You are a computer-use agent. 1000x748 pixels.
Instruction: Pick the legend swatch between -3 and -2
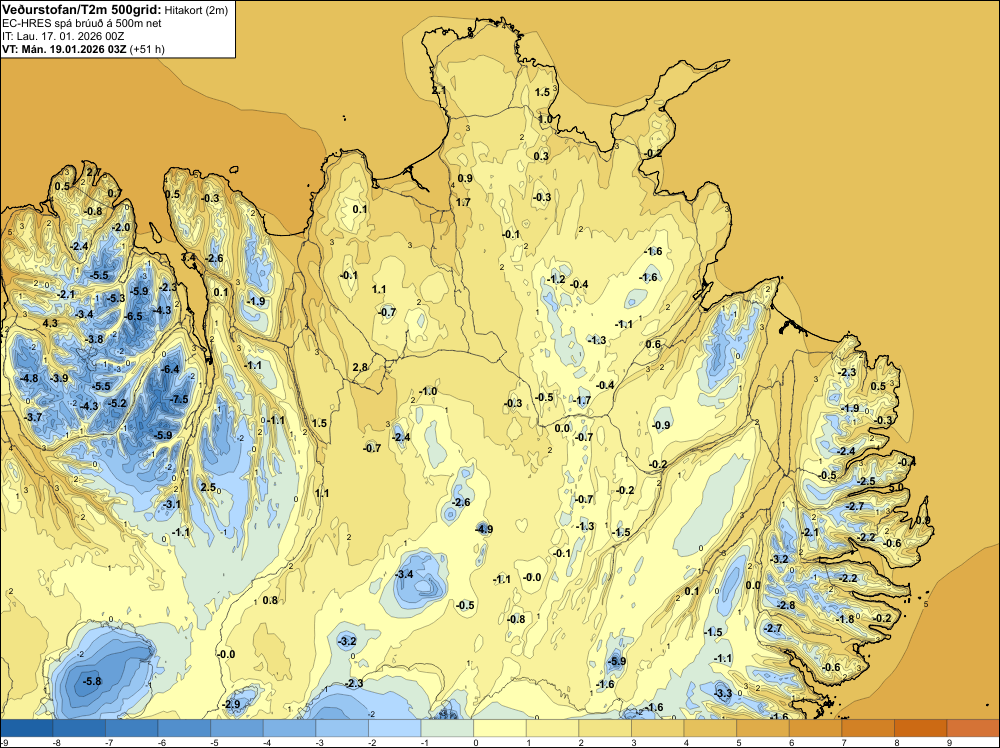point(343,728)
